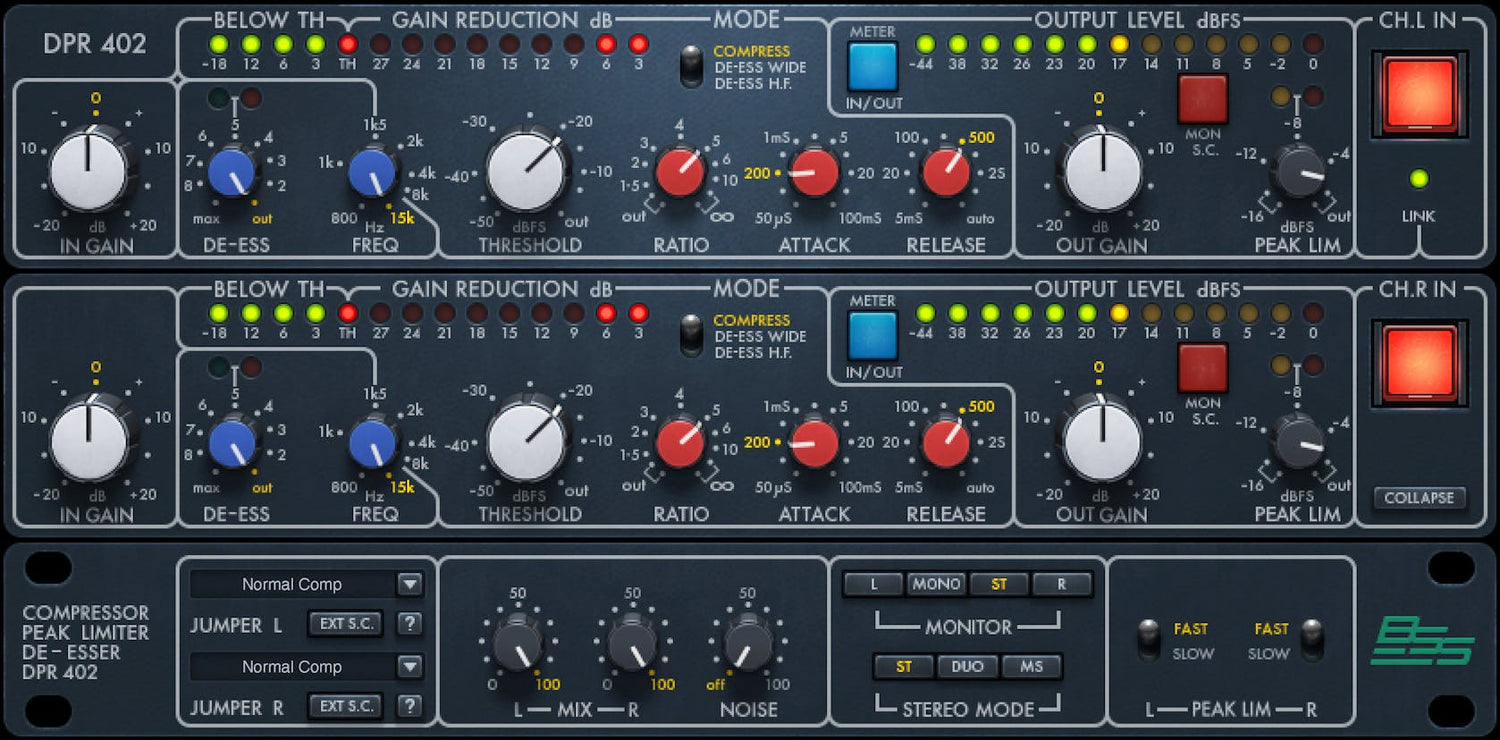Click the NOISE knob in the bottom panel

point(747,642)
